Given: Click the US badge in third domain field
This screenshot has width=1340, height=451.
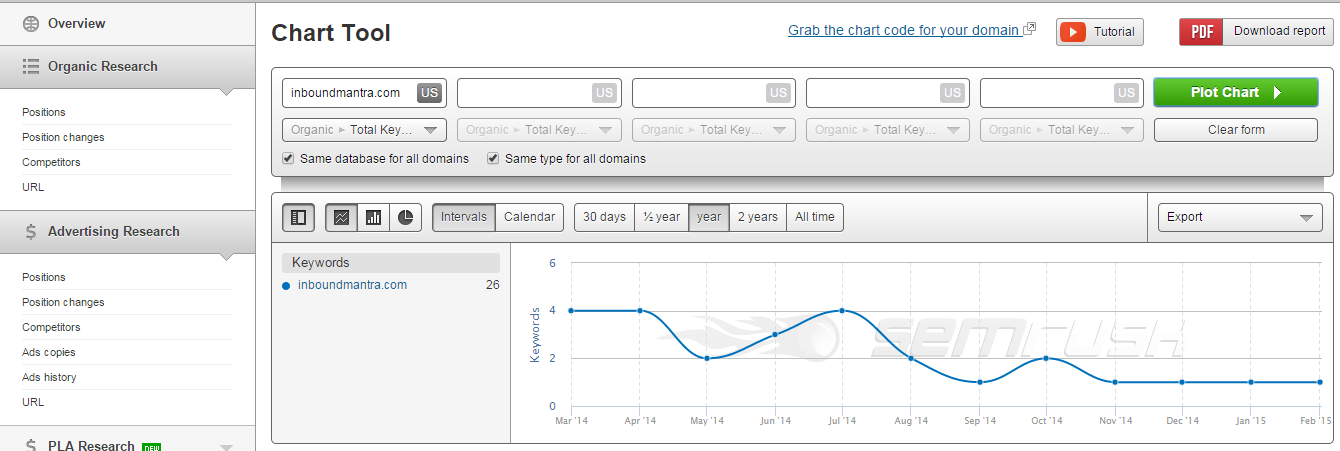Looking at the screenshot, I should click(x=778, y=93).
